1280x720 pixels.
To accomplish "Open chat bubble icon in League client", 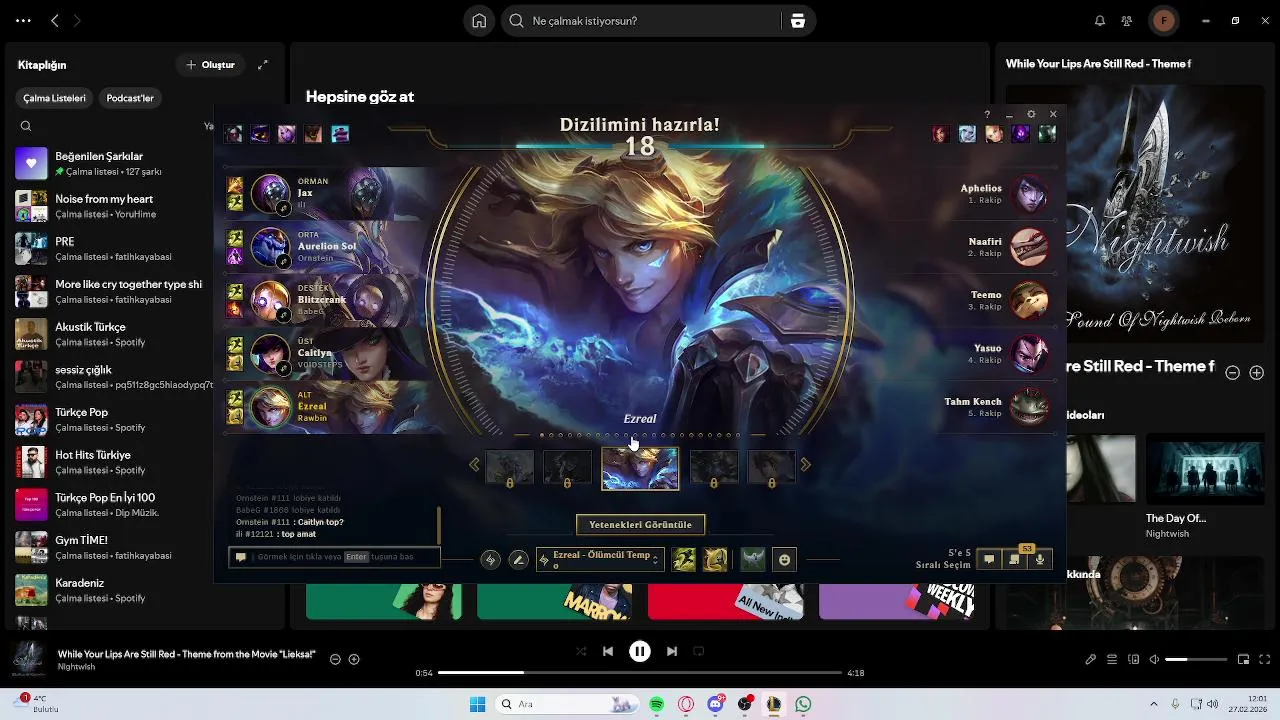I will click(x=989, y=559).
